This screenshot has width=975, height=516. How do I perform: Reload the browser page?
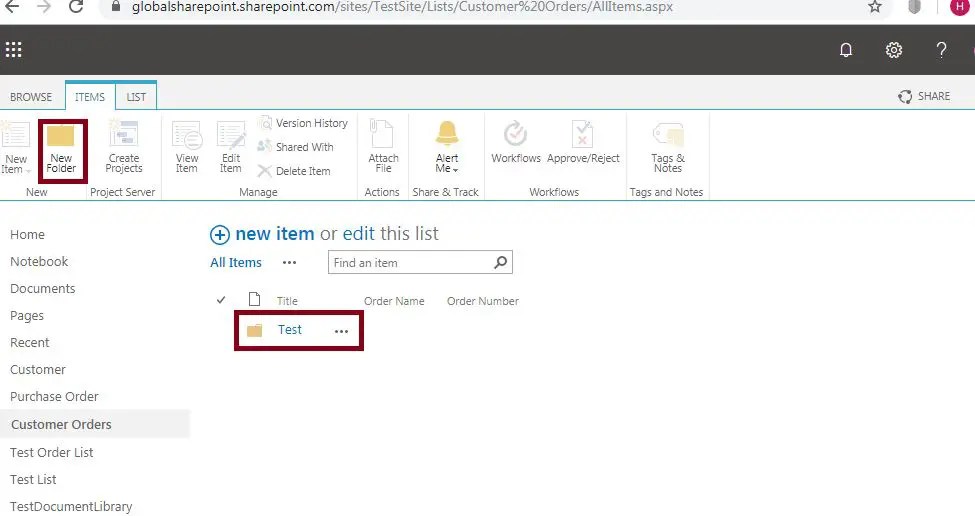(76, 7)
